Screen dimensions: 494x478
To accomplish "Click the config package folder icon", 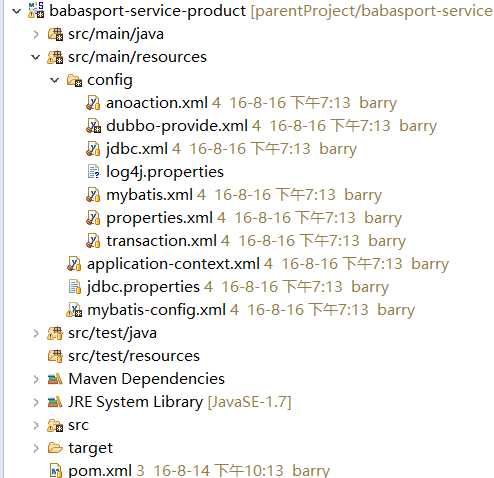I will pyautogui.click(x=74, y=80).
